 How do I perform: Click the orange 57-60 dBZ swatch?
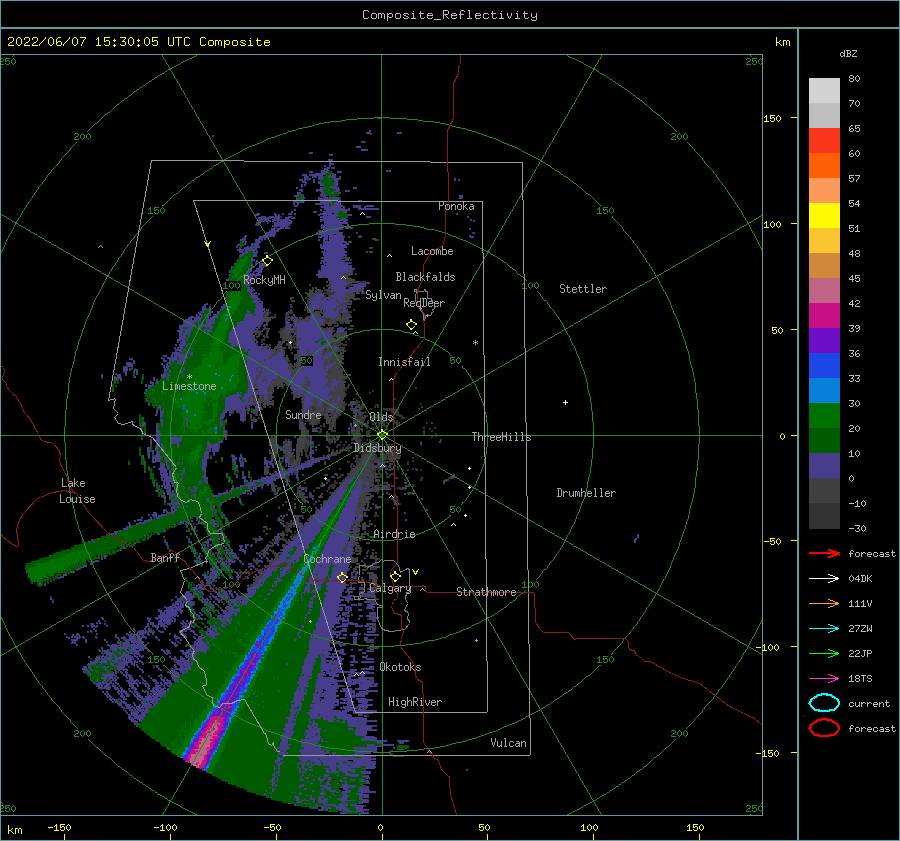pyautogui.click(x=824, y=165)
